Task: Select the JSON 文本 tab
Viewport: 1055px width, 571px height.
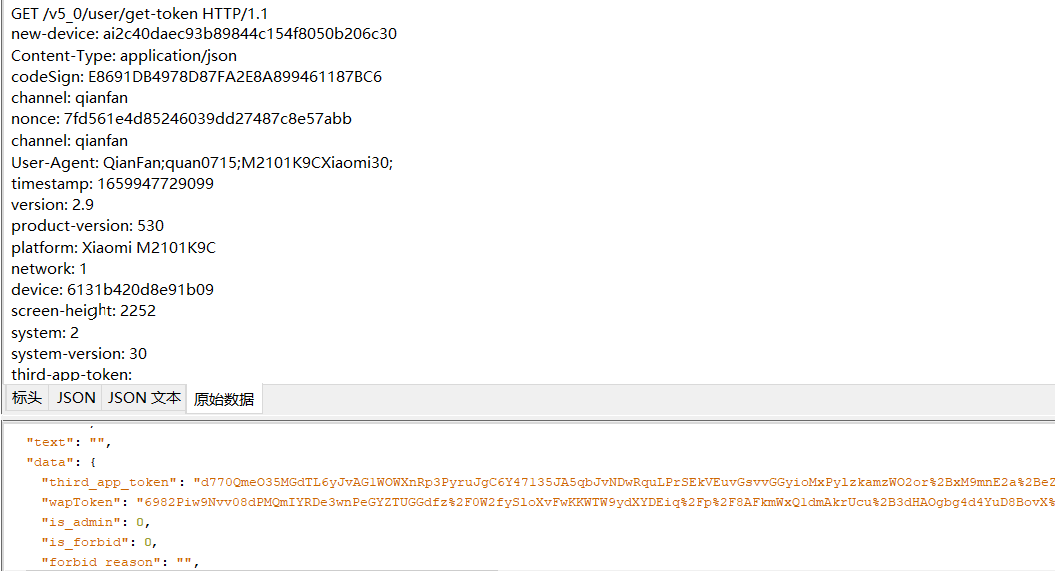Action: coord(144,398)
